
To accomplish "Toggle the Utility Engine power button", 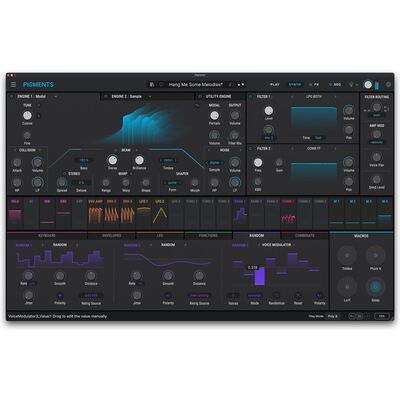I will tap(200, 96).
